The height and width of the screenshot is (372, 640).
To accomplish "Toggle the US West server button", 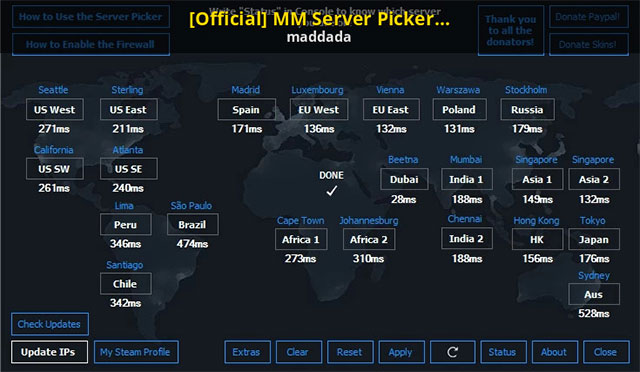I will pos(55,109).
